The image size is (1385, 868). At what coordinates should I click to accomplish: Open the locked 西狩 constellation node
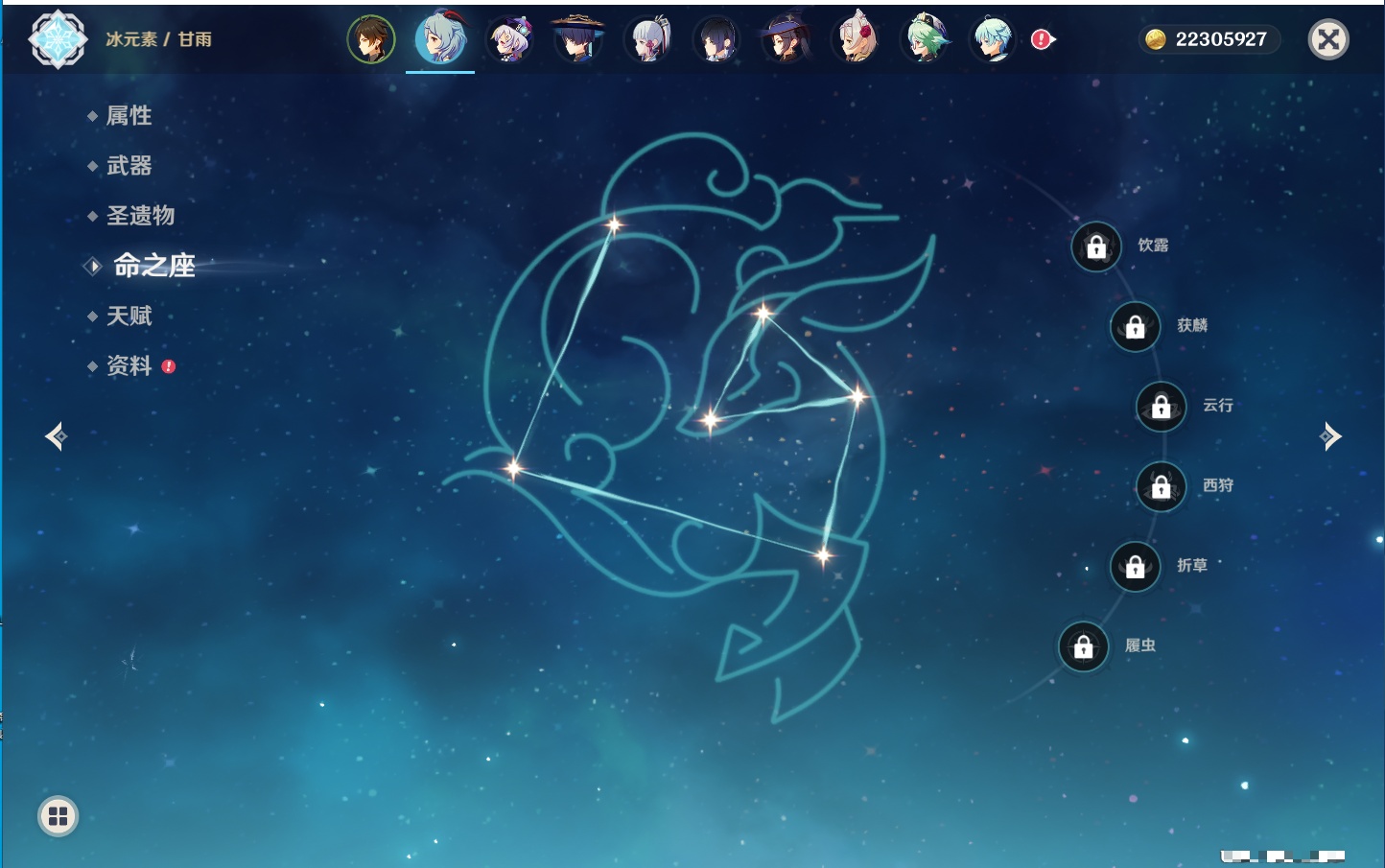coord(1162,487)
